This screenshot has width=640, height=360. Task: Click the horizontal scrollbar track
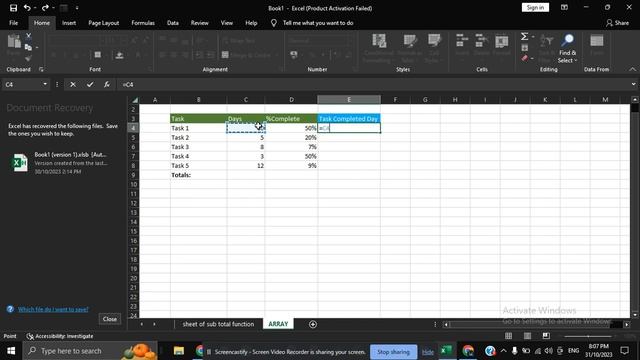click(x=536, y=324)
